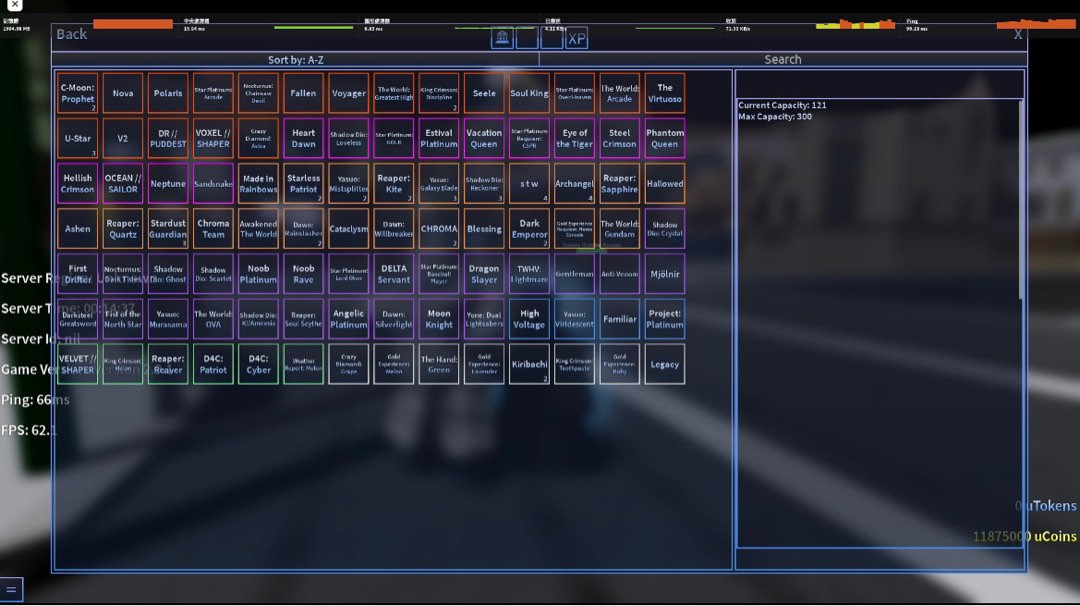Screen dimensions: 1080x606
Task: Select the Dark Emperor item
Action: click(x=529, y=229)
